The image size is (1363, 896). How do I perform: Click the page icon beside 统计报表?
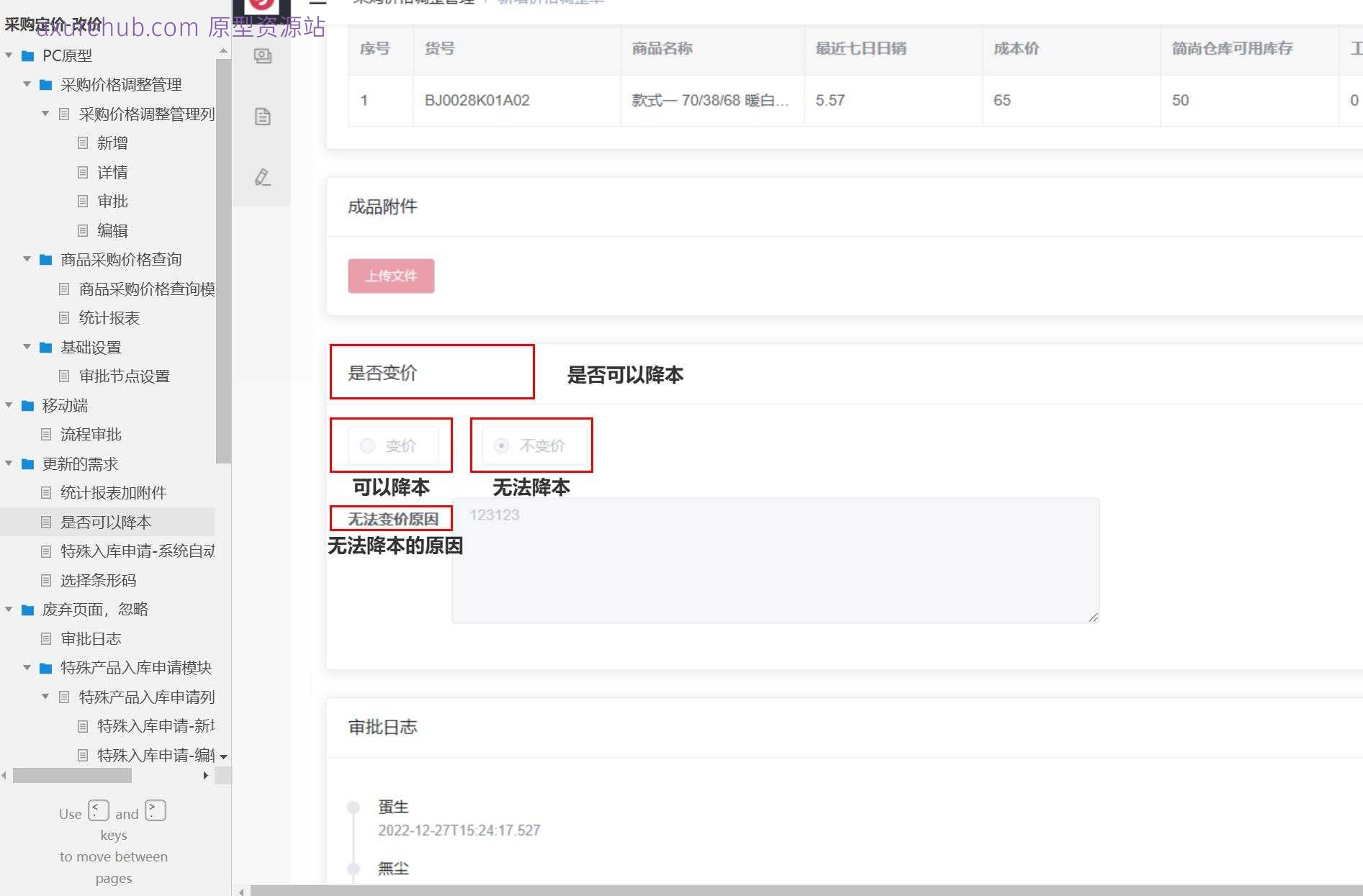click(65, 317)
